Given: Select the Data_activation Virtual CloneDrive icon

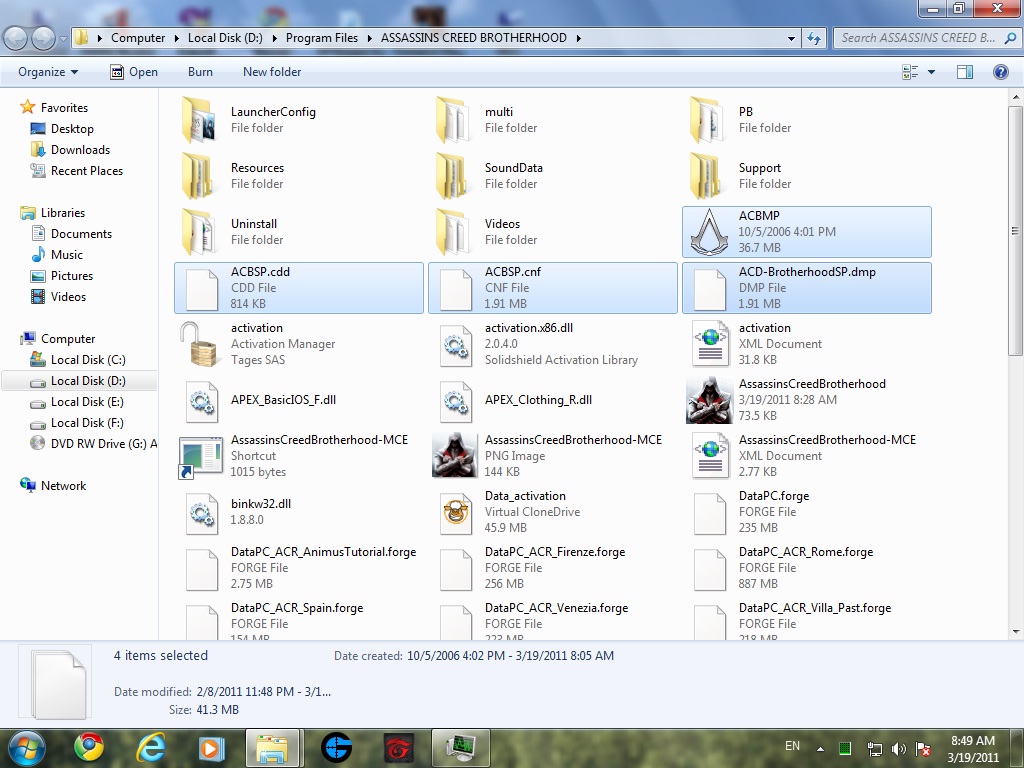Looking at the screenshot, I should tap(455, 513).
